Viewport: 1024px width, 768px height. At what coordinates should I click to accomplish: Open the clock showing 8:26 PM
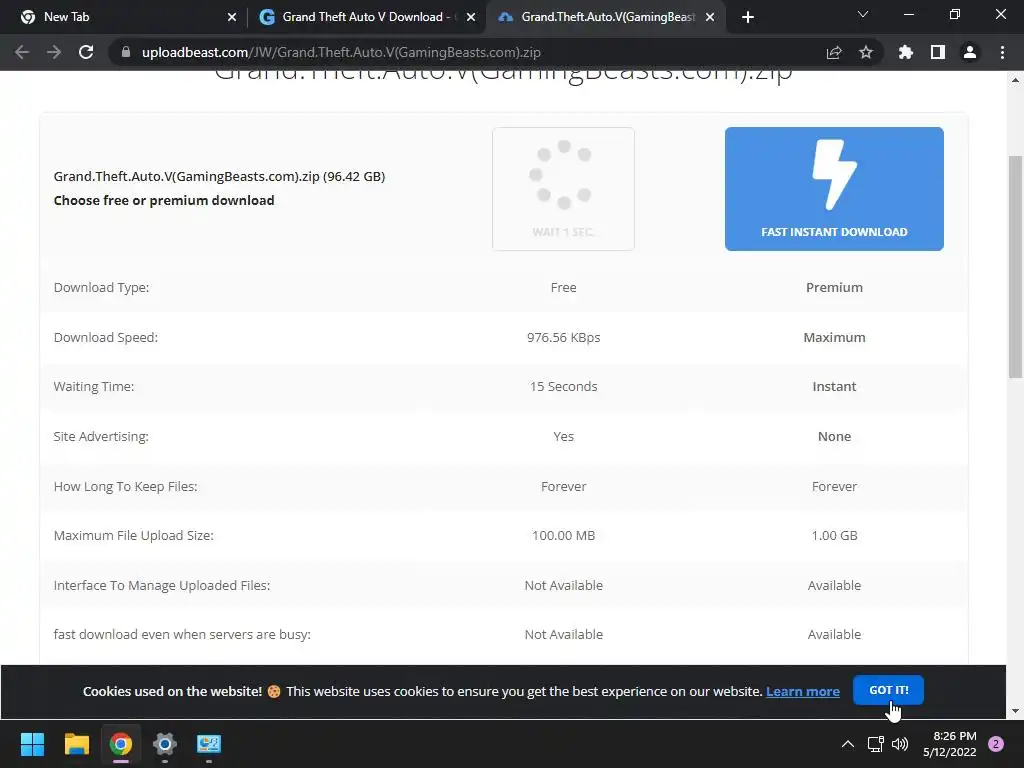(x=950, y=744)
